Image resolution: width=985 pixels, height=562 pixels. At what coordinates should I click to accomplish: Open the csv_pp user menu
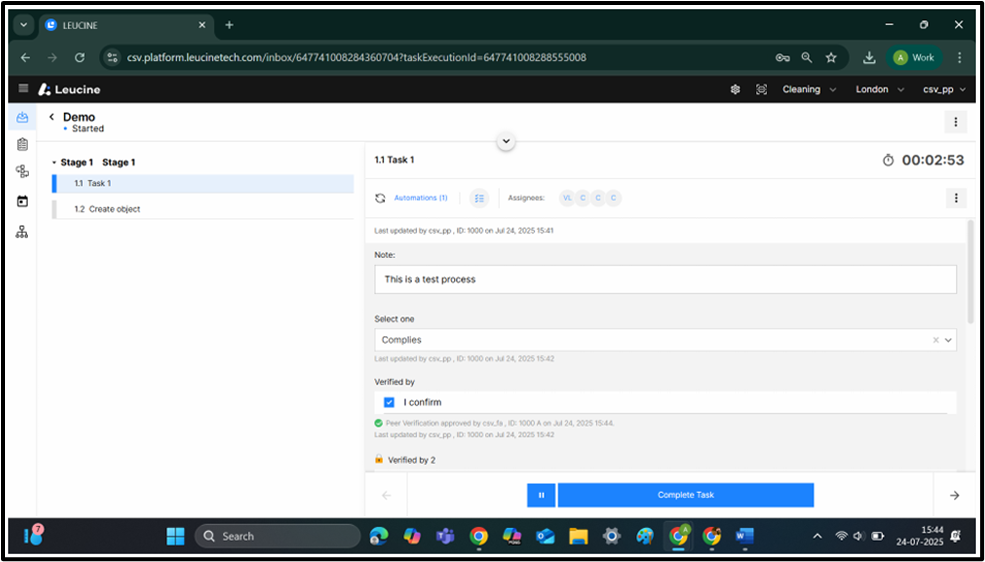tap(944, 89)
